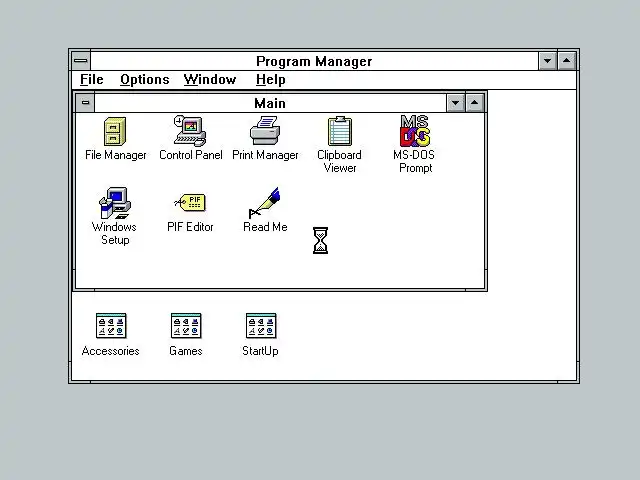Viewport: 640px width, 480px height.
Task: Open the Options menu
Action: pyautogui.click(x=144, y=80)
